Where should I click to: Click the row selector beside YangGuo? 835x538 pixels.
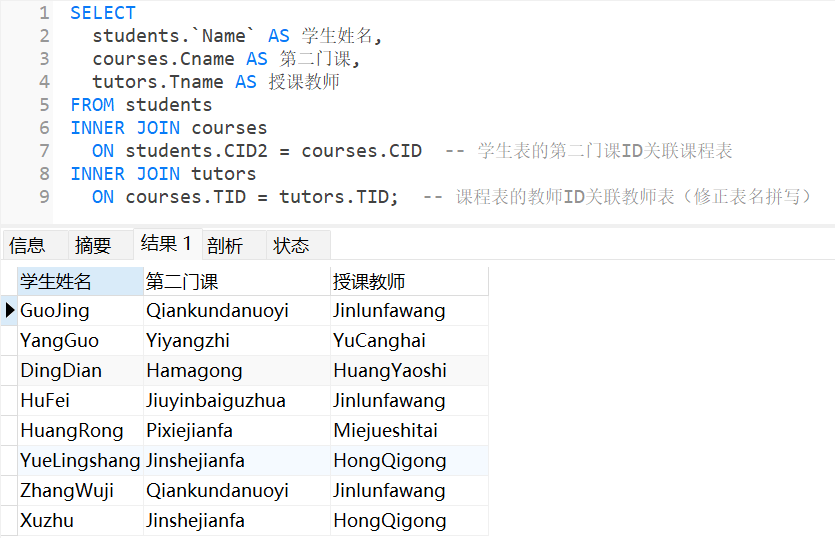10,340
